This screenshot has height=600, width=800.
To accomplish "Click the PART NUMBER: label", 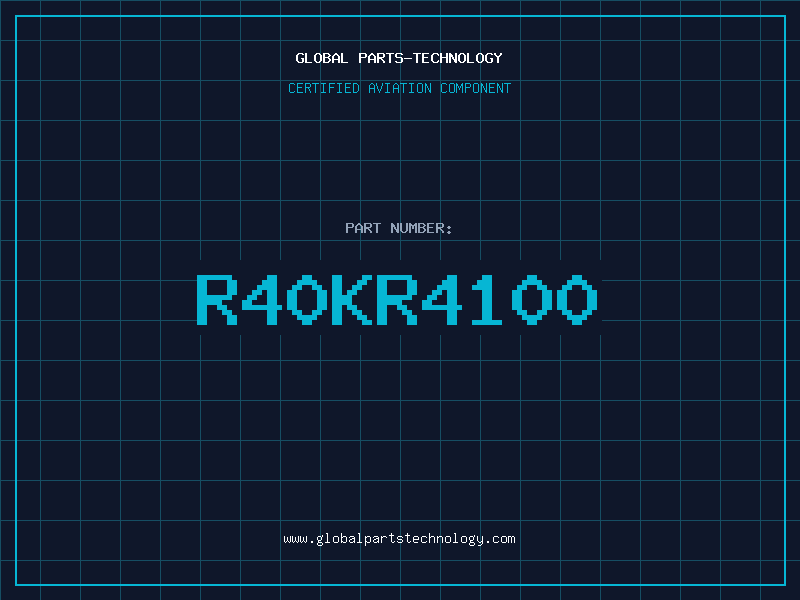I will pyautogui.click(x=398, y=228).
